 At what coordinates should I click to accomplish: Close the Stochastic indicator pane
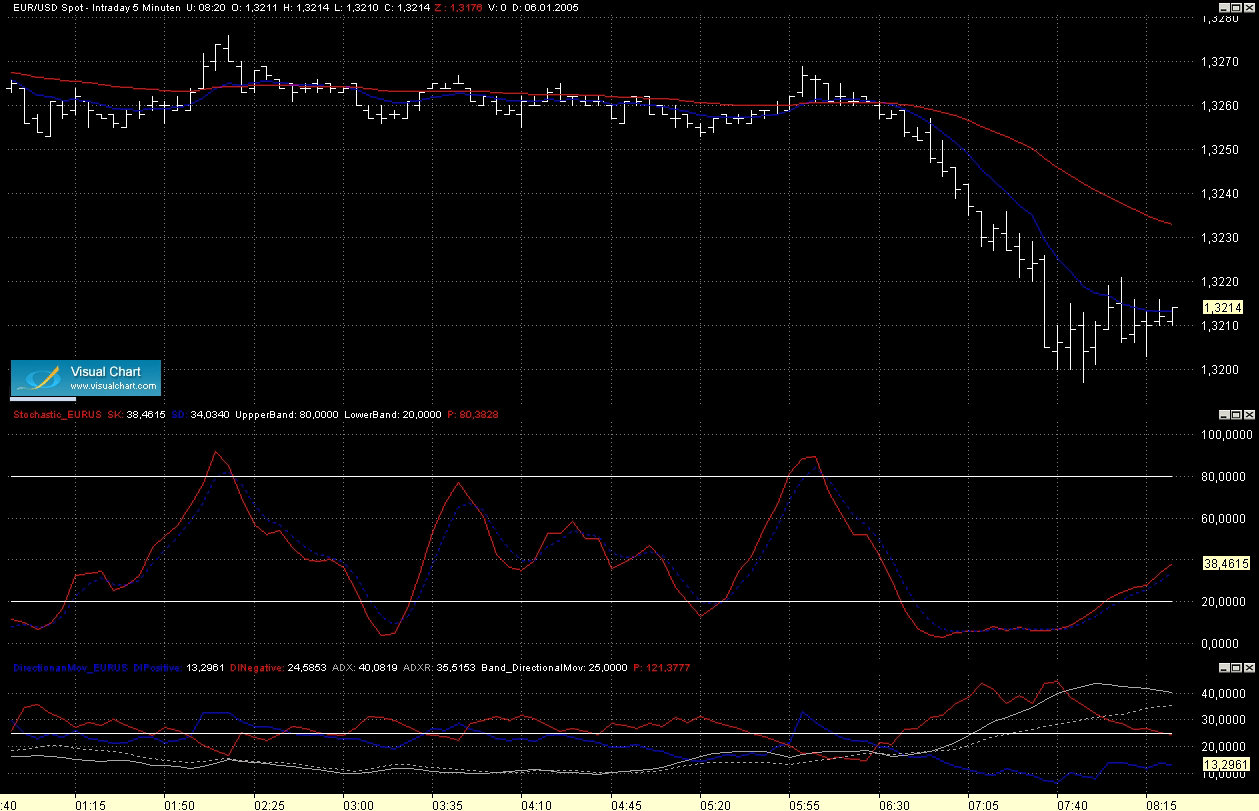click(1249, 414)
